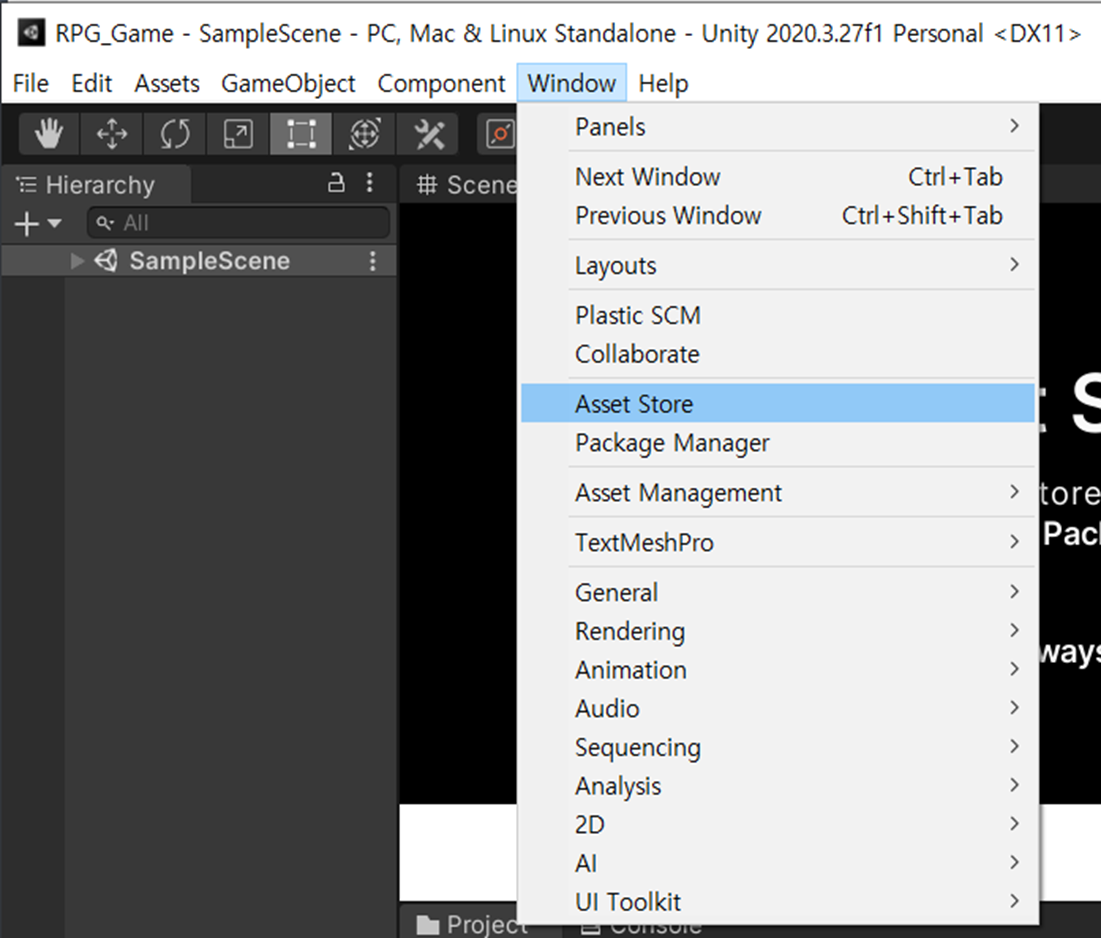The width and height of the screenshot is (1101, 938).
Task: Expand Asset Management submenu
Action: [778, 493]
